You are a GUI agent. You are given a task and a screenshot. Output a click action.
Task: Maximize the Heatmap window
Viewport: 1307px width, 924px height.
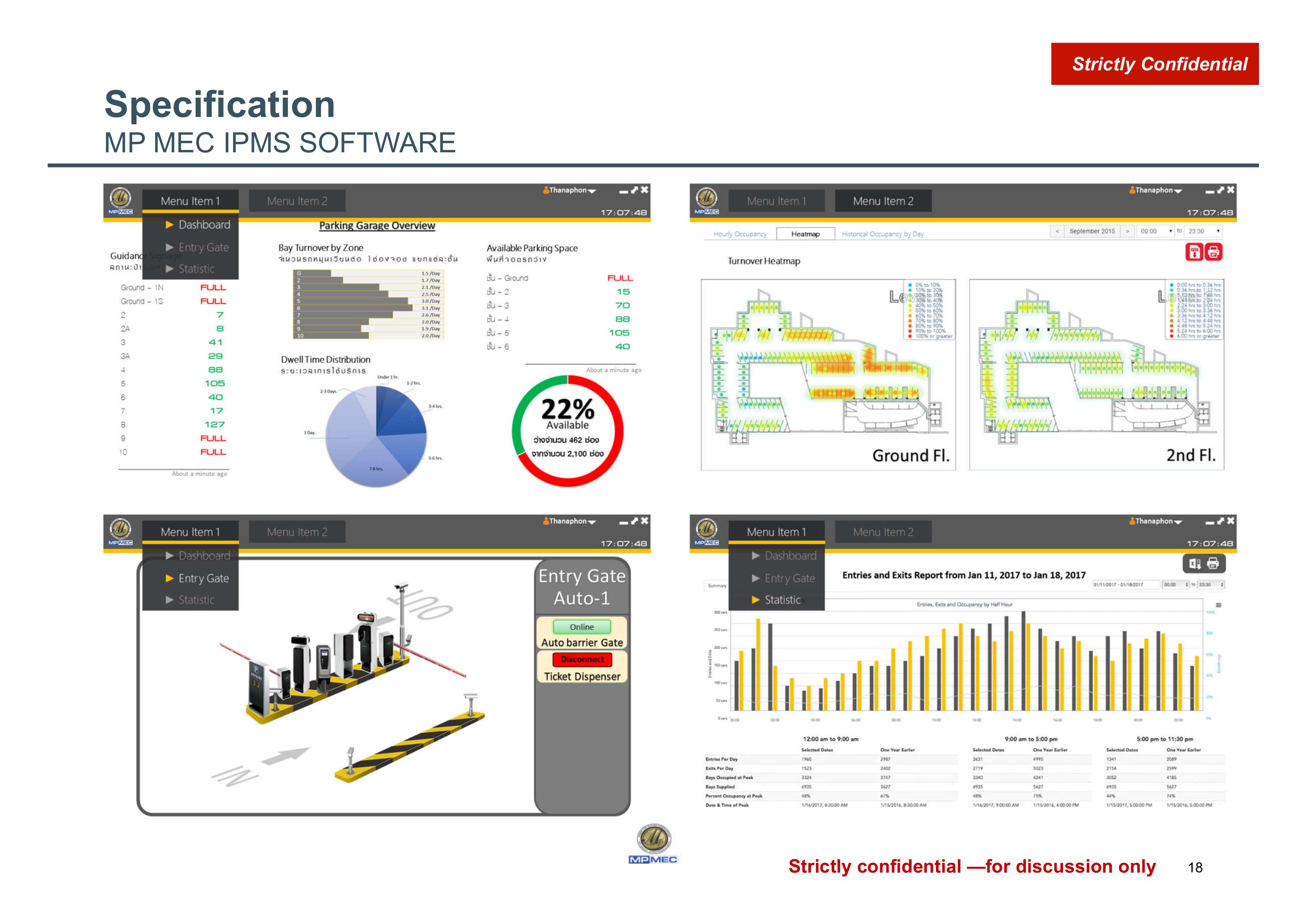click(x=1221, y=190)
